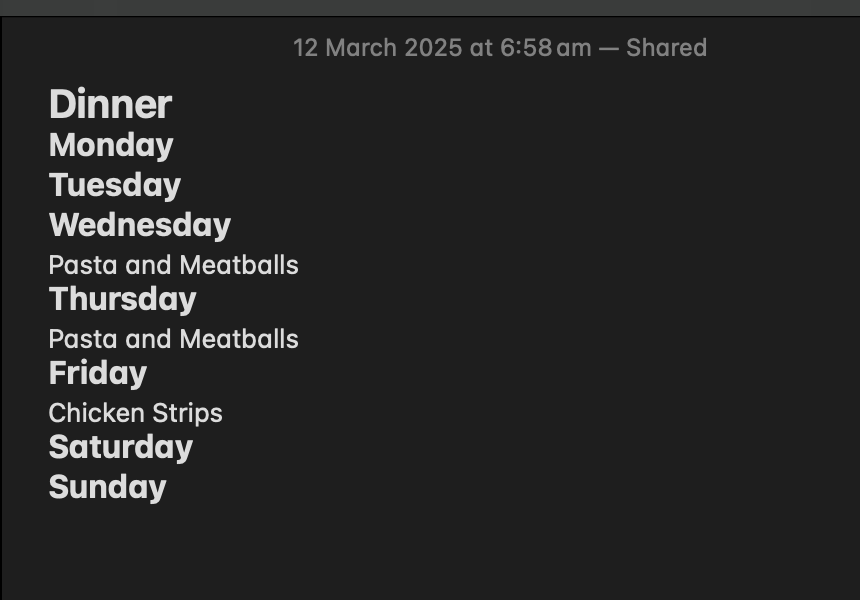This screenshot has width=860, height=600.
Task: Select the Wednesday heading text
Action: (140, 225)
